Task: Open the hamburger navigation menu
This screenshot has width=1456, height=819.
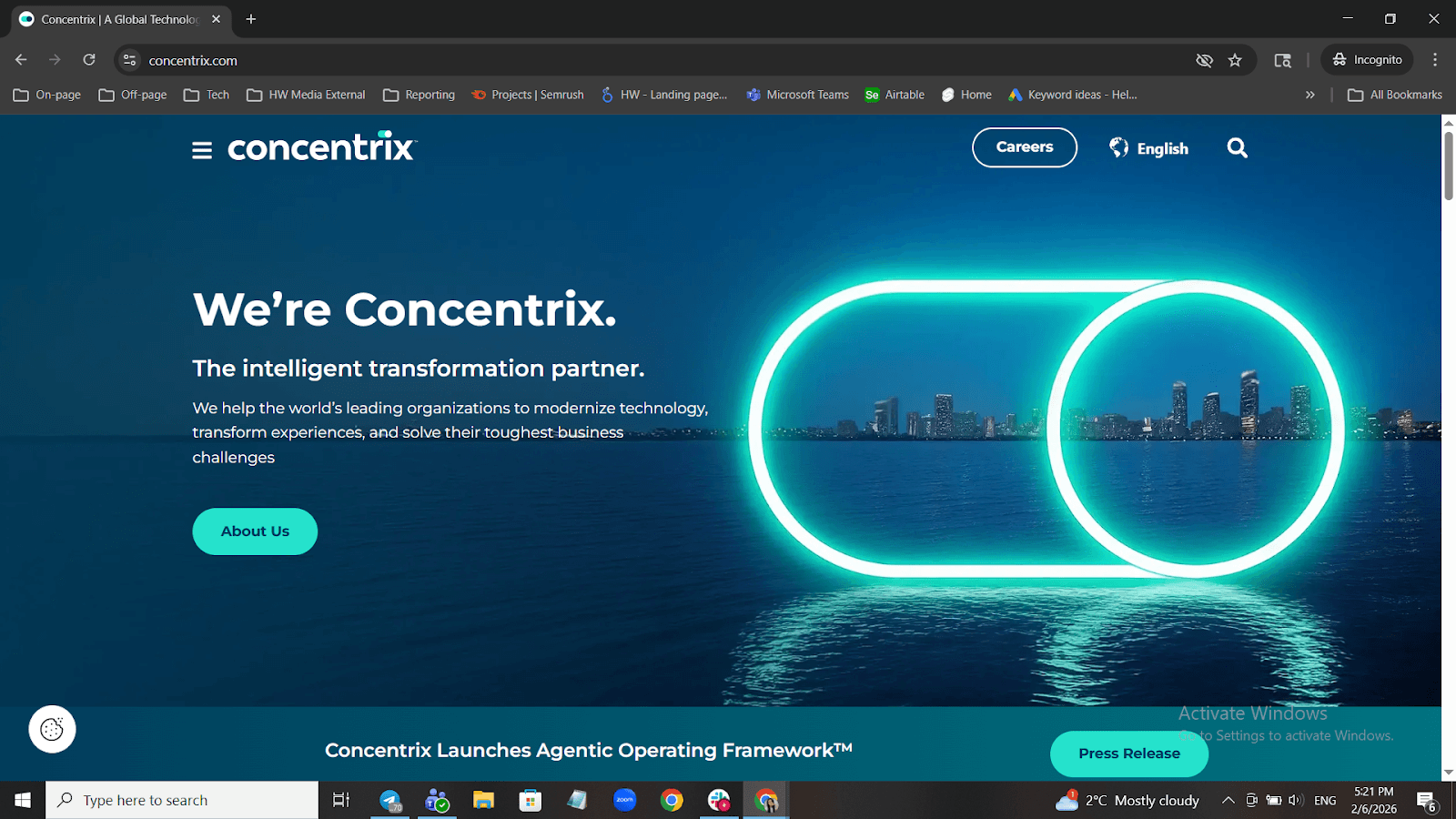Action: tap(202, 150)
